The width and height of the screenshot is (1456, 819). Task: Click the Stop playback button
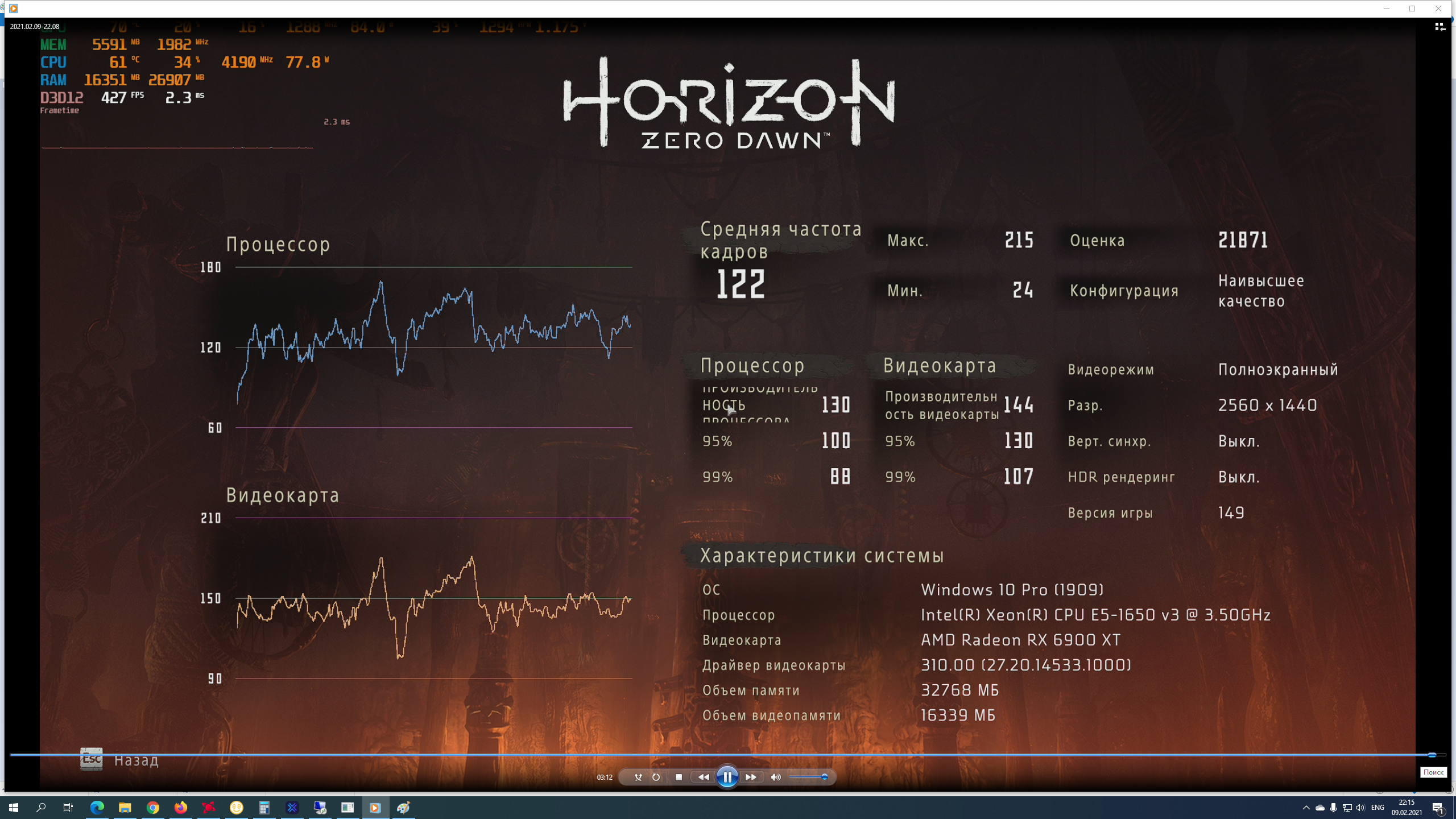pos(679,777)
